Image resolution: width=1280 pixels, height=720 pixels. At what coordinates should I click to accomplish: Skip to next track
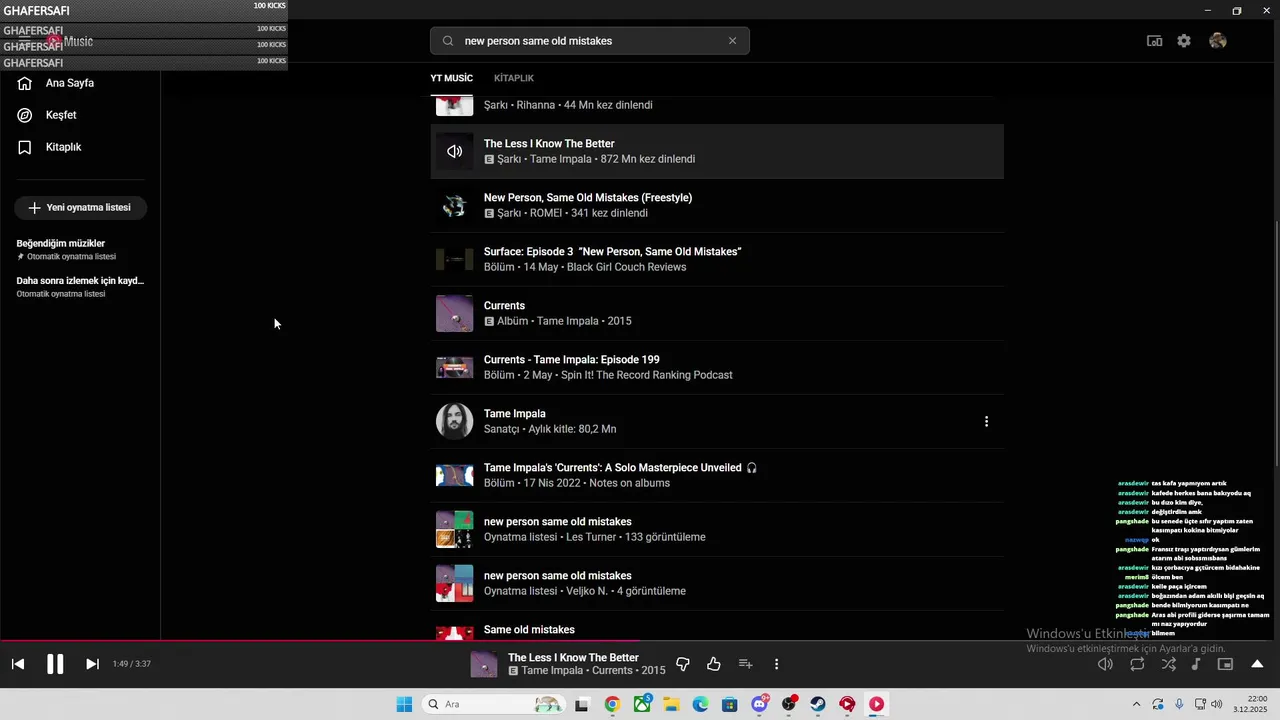(92, 664)
